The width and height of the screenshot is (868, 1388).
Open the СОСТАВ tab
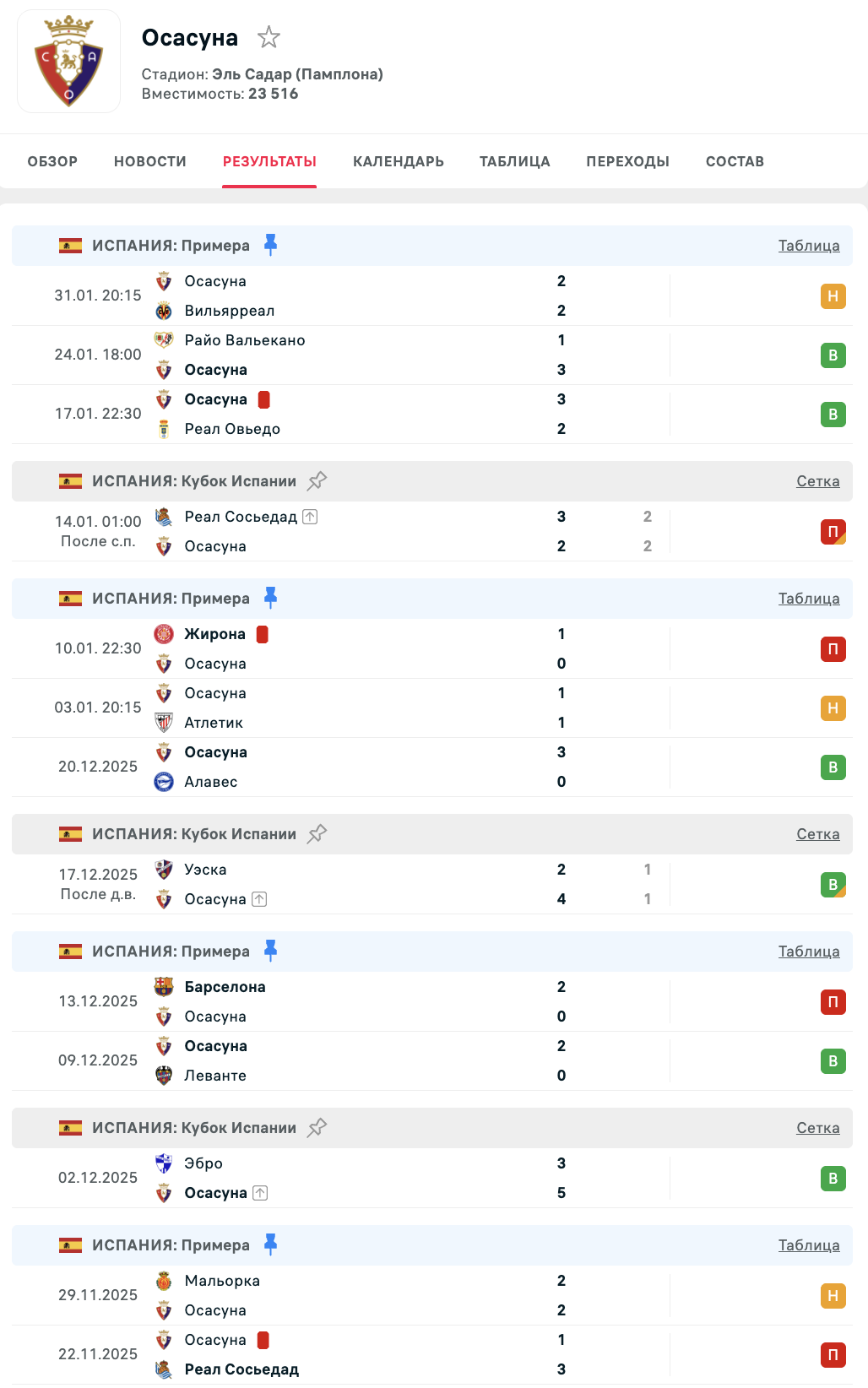point(735,161)
